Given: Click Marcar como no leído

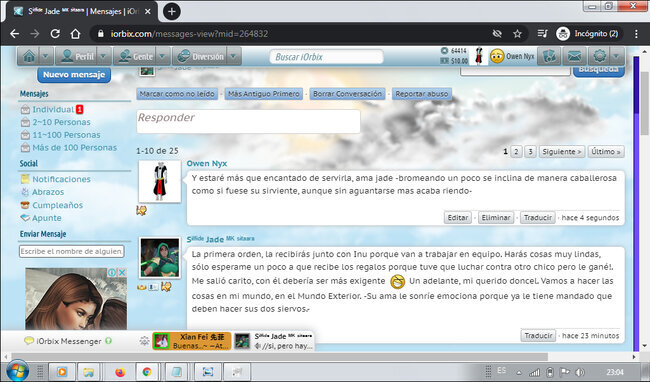Looking at the screenshot, I should point(177,94).
